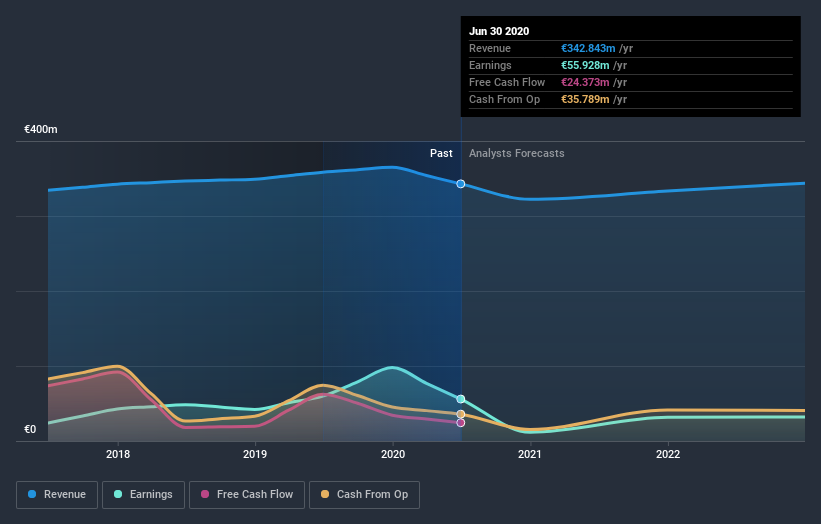Click the €0 y-axis label
Screen dimensions: 821x524
point(30,429)
